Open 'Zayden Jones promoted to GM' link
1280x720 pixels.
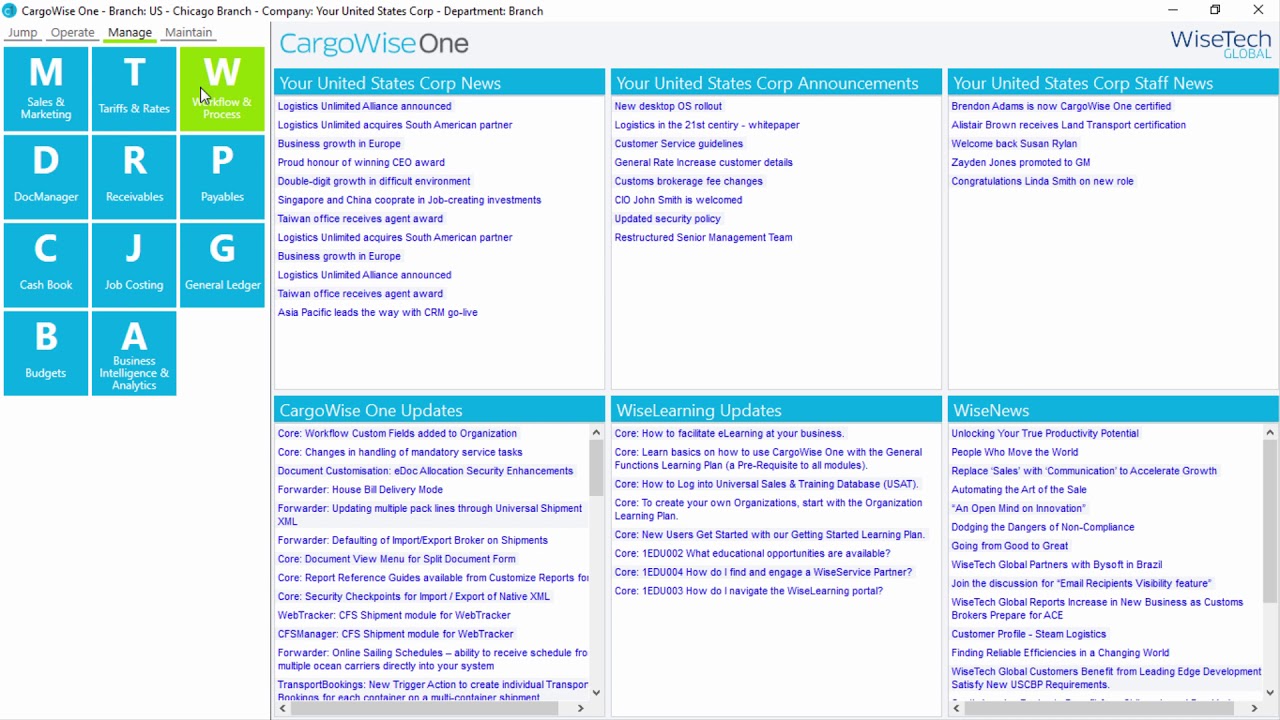click(1021, 162)
